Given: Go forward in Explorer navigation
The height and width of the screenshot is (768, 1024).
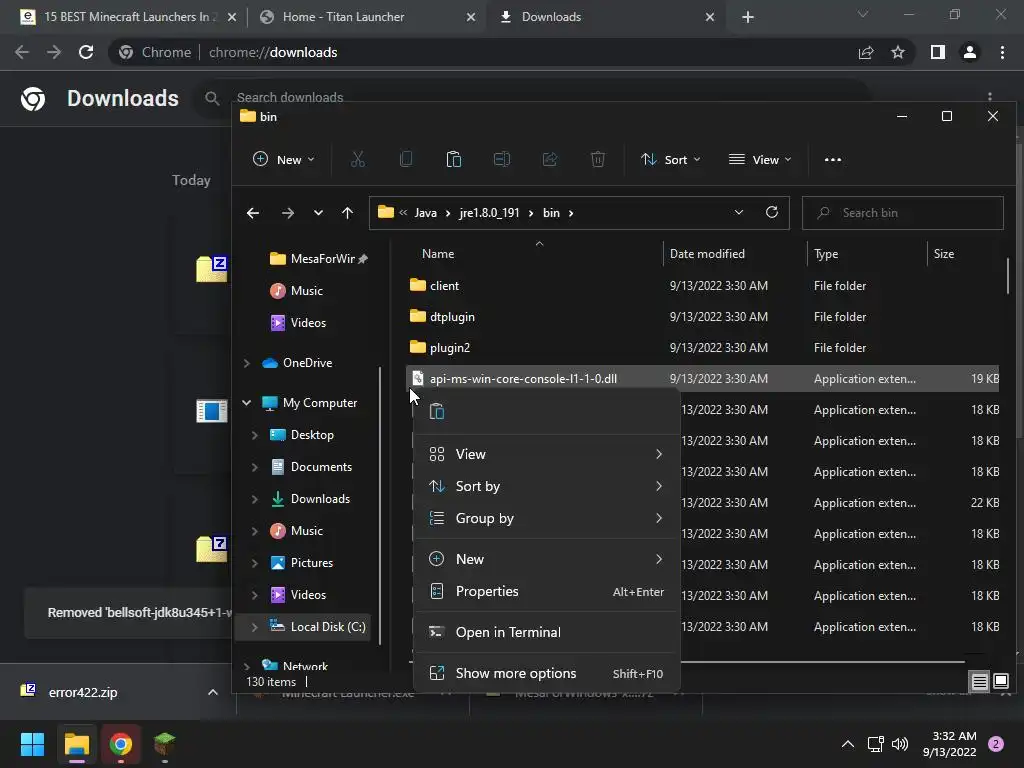Looking at the screenshot, I should coord(287,213).
